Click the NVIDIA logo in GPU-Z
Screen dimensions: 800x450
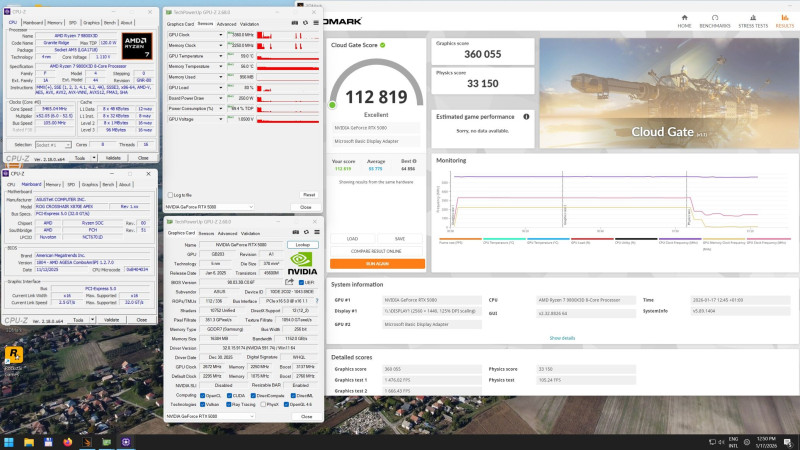pos(302,263)
